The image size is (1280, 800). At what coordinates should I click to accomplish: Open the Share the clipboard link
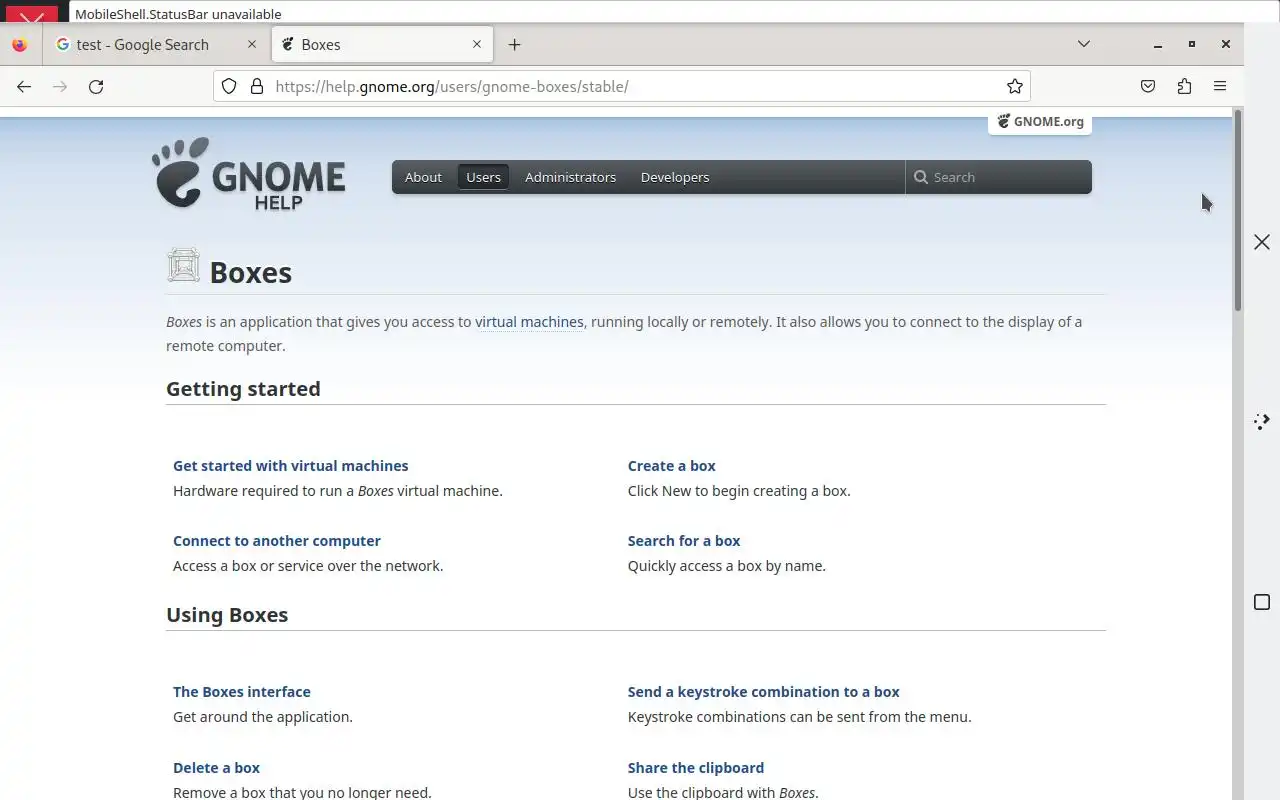click(x=696, y=768)
